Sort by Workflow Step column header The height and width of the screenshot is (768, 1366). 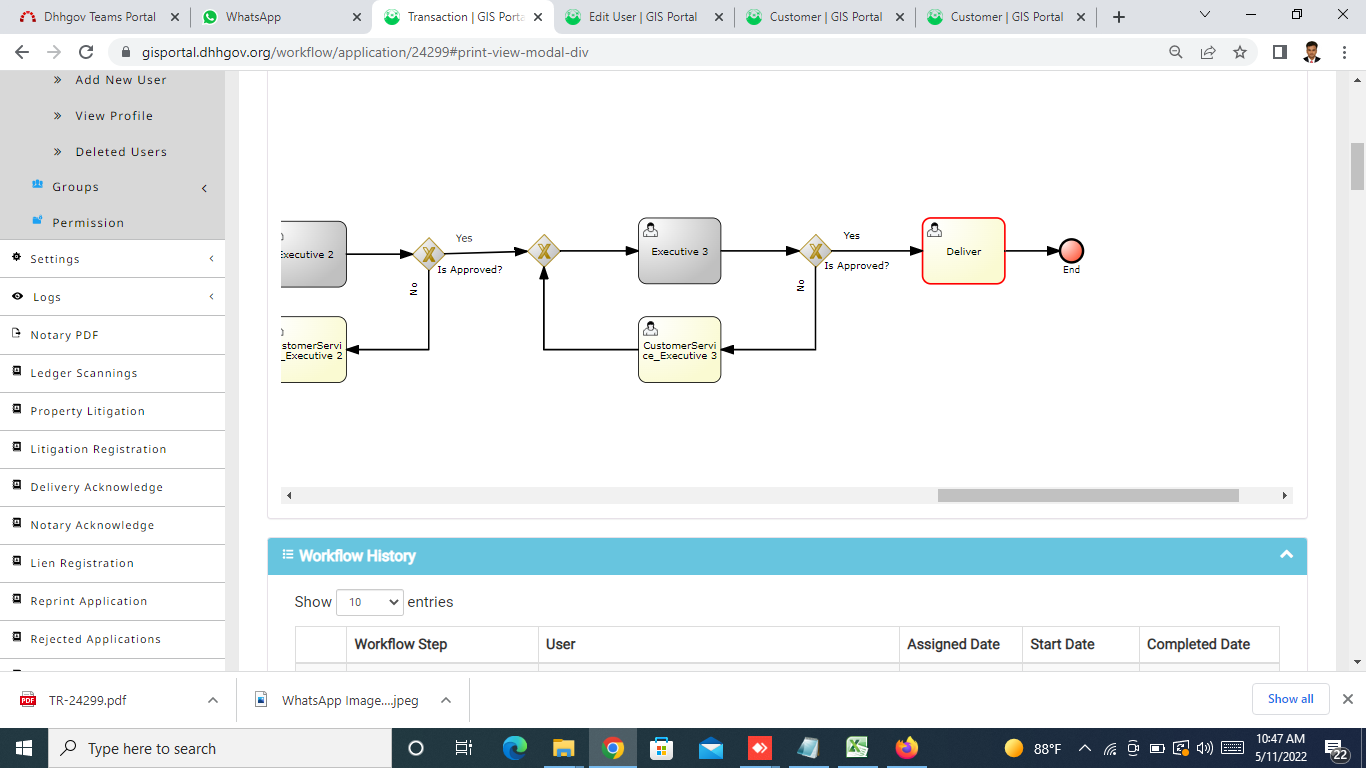pyautogui.click(x=442, y=644)
